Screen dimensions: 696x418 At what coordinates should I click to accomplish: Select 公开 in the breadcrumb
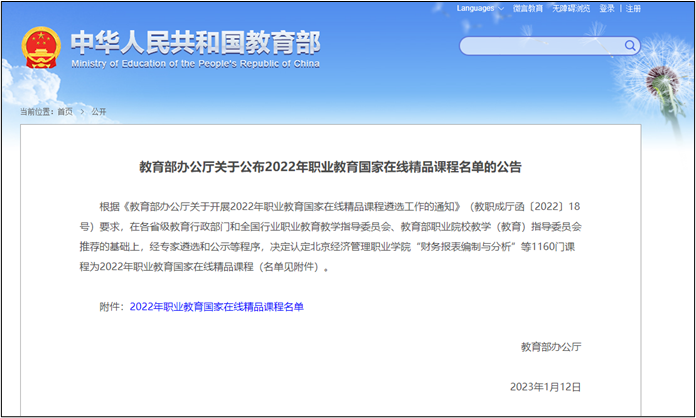(x=99, y=111)
